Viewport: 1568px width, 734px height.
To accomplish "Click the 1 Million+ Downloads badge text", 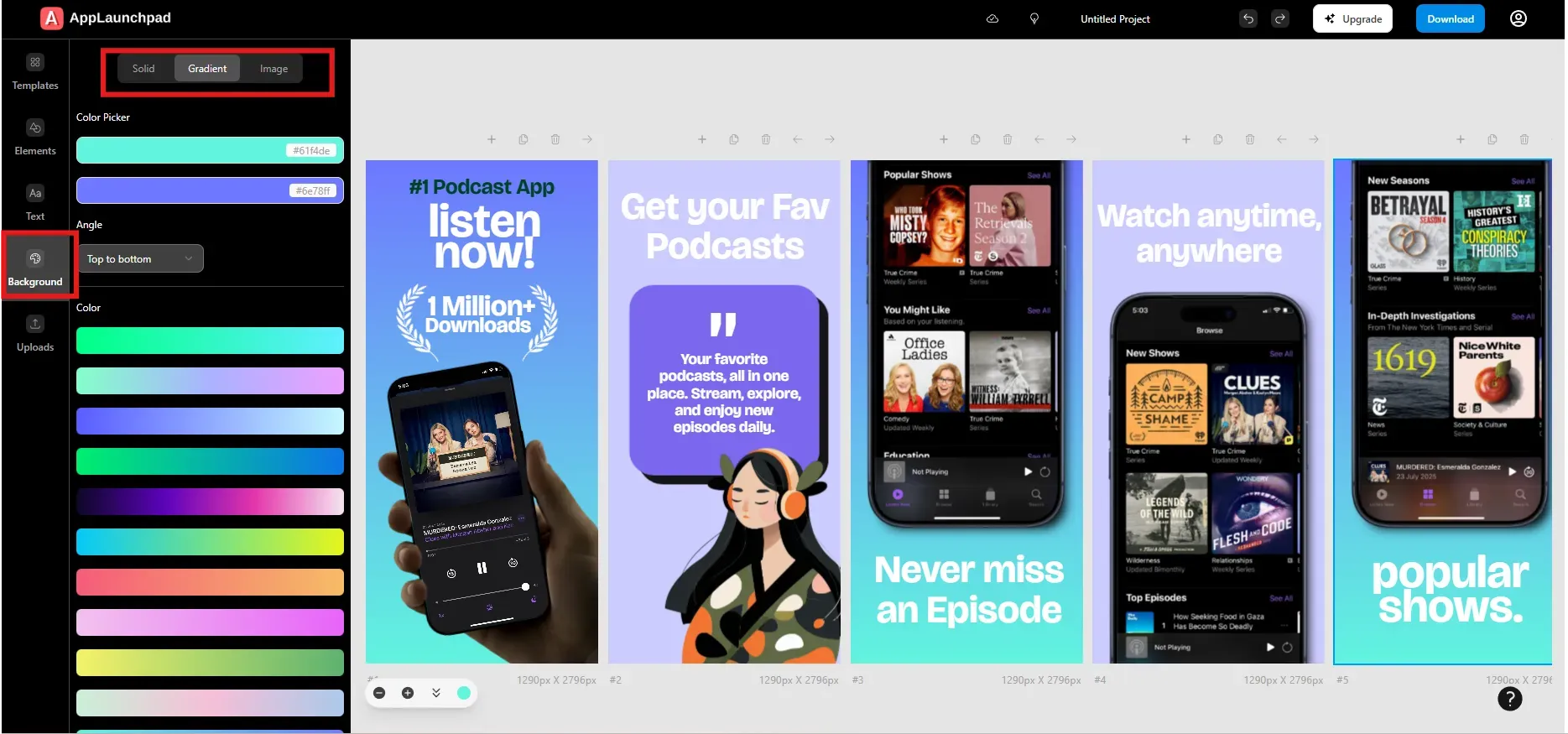I will 478,315.
